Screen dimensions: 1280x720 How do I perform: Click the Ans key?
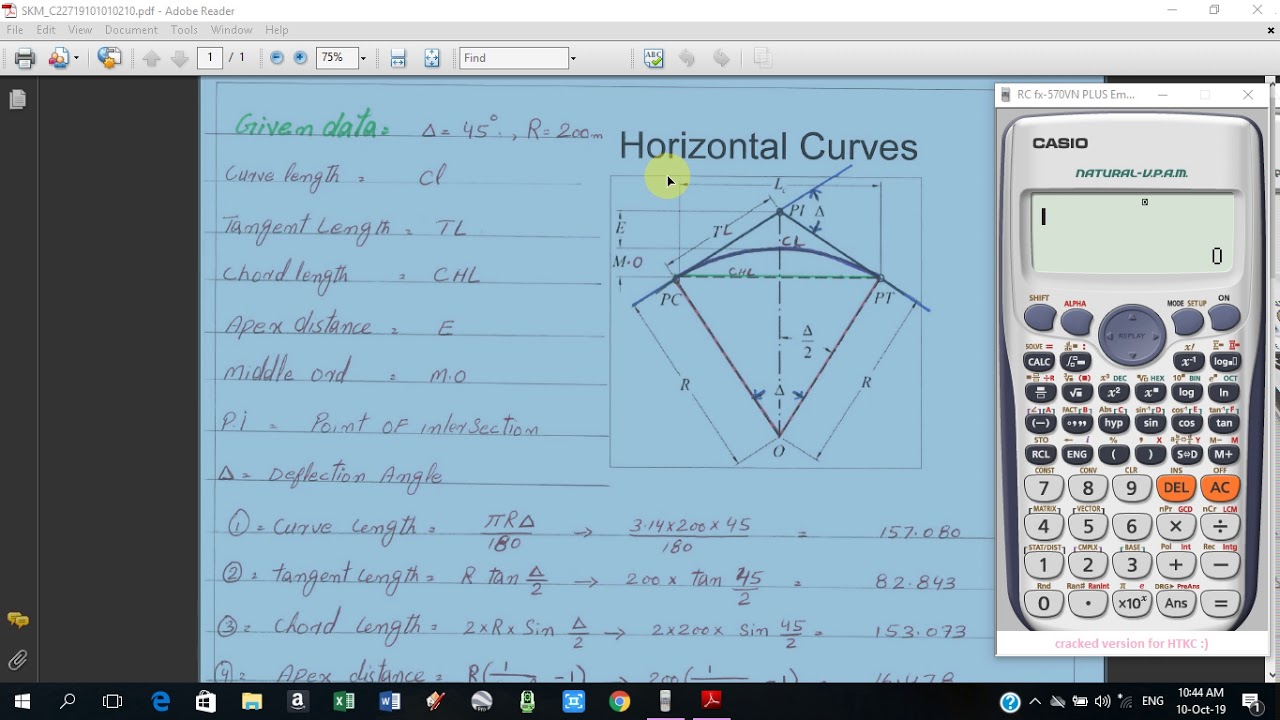1176,603
